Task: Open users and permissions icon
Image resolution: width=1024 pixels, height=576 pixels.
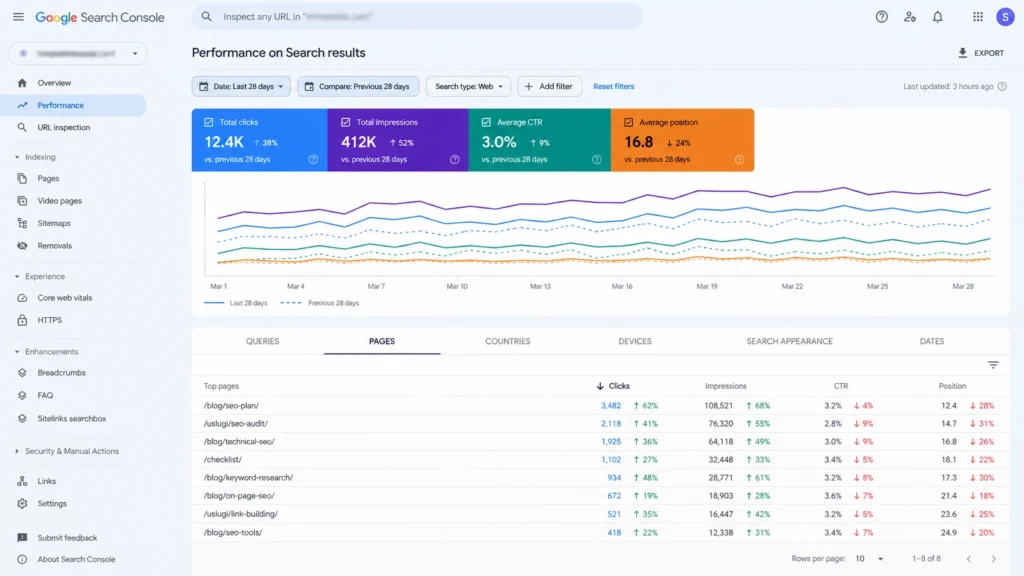Action: 910,17
